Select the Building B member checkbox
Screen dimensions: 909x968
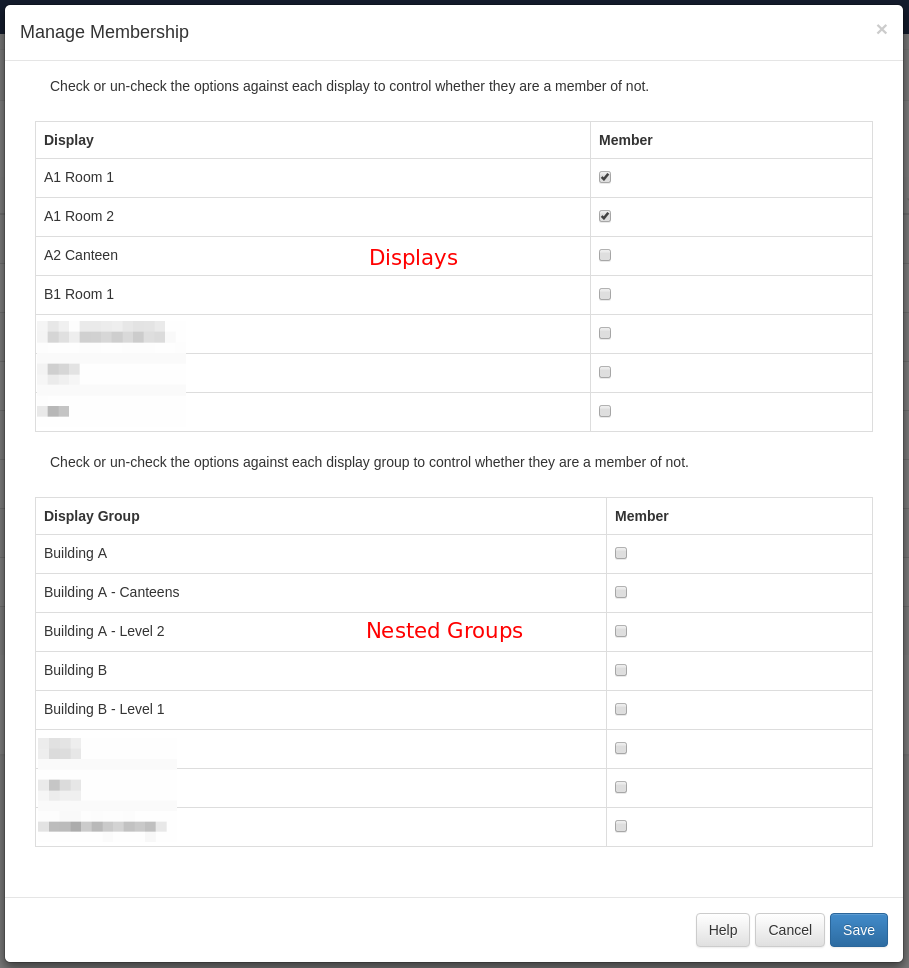coord(621,670)
